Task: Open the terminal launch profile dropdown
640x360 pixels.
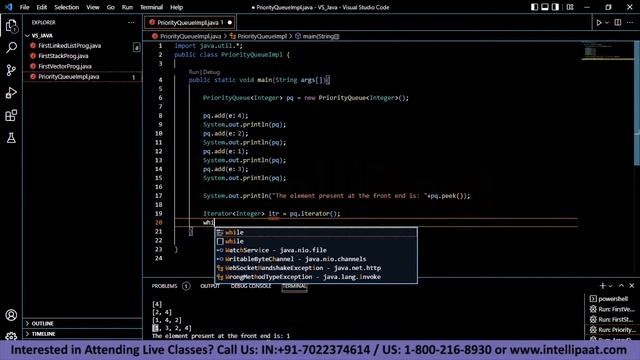Action: tap(611, 286)
